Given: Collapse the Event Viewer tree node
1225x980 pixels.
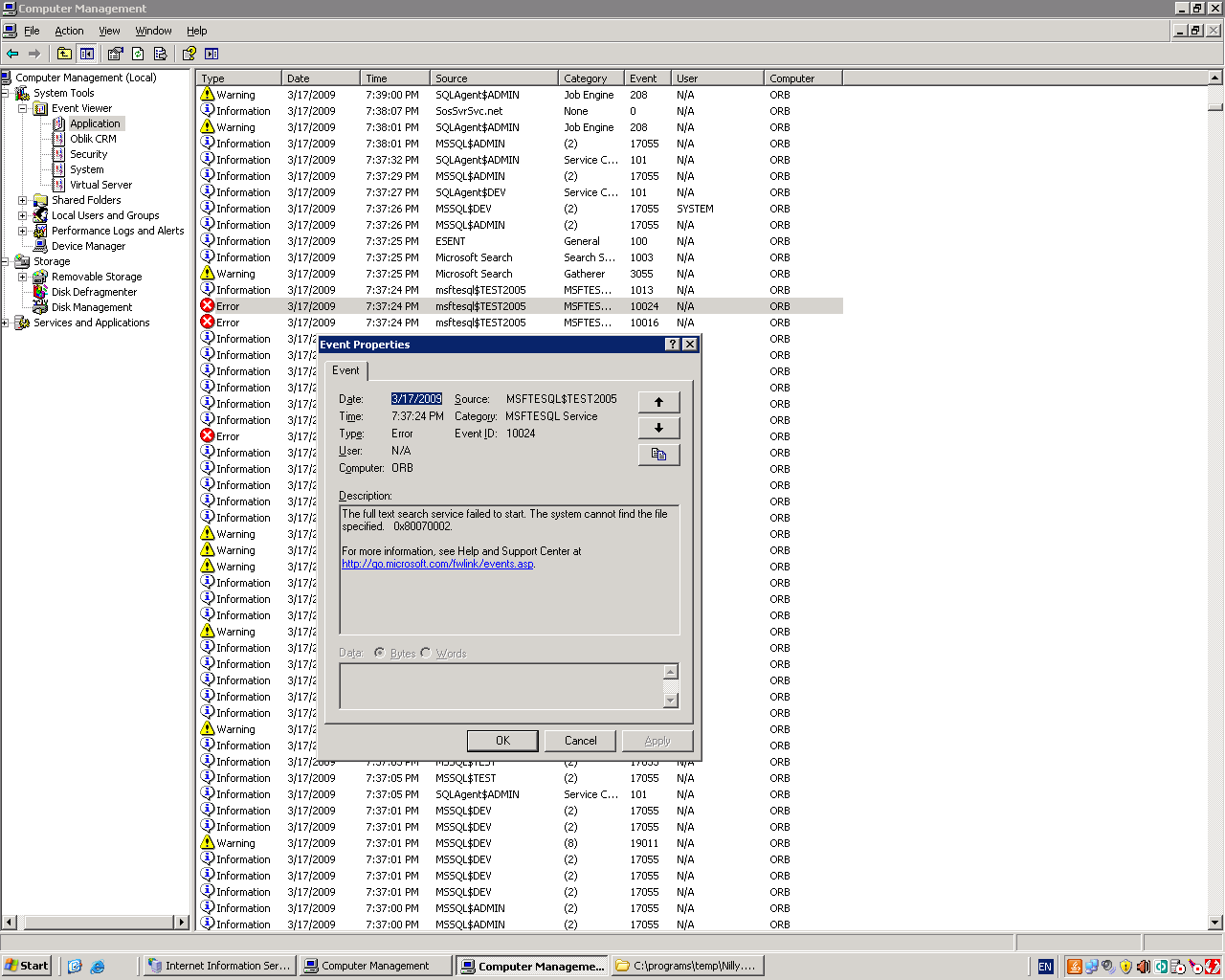Looking at the screenshot, I should point(23,108).
